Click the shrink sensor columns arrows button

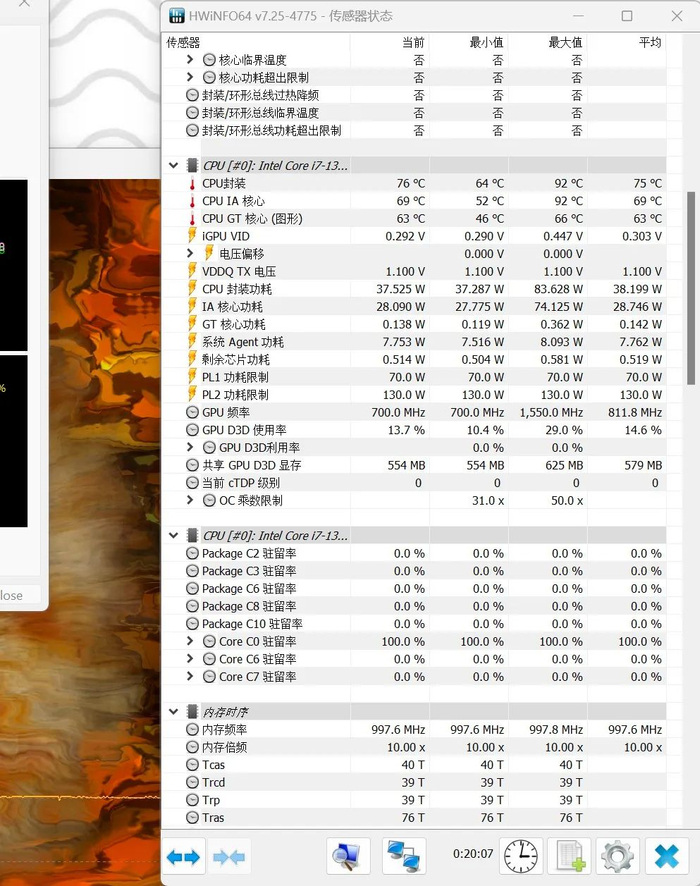tap(229, 857)
